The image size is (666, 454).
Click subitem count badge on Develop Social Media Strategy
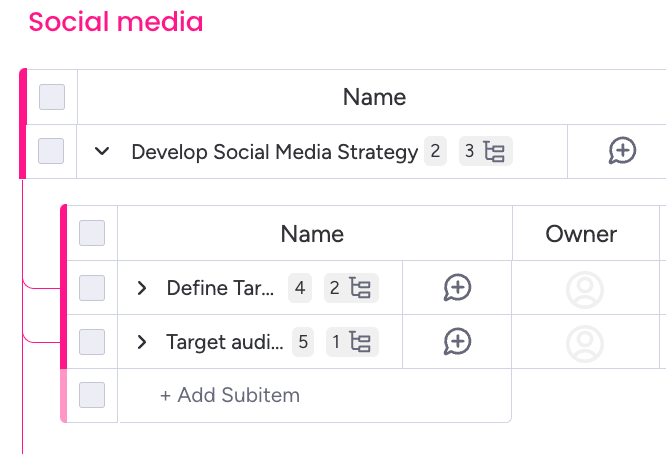pyautogui.click(x=485, y=152)
